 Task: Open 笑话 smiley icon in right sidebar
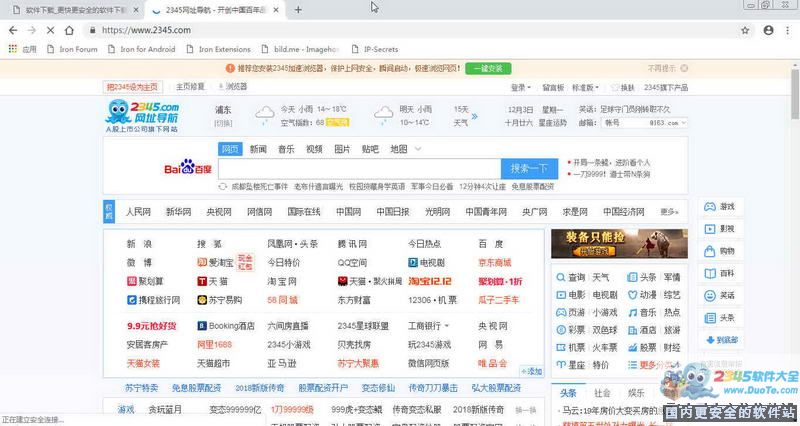[710, 295]
